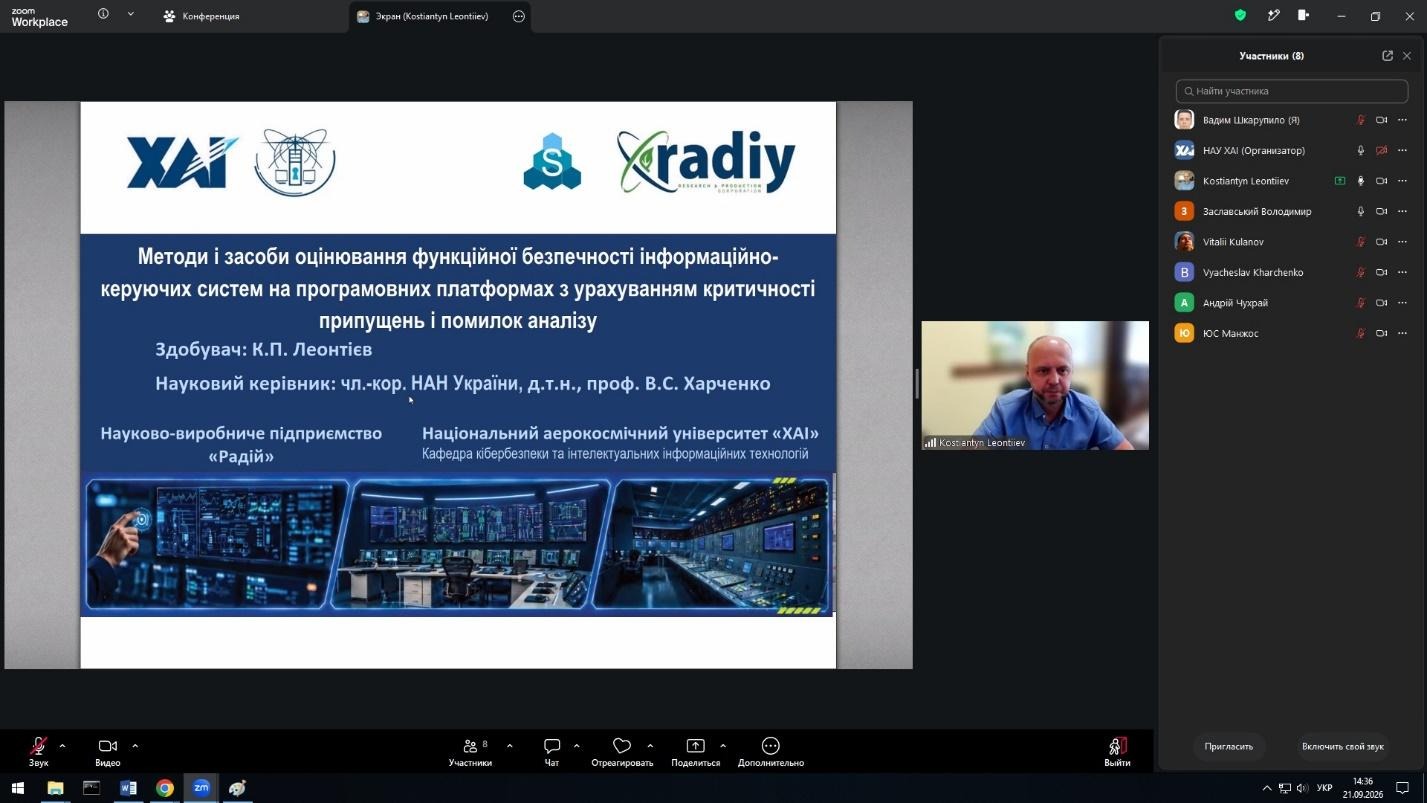This screenshot has height=803, width=1427.
Task: Expand video options arrow beside Видео
Action: click(135, 746)
